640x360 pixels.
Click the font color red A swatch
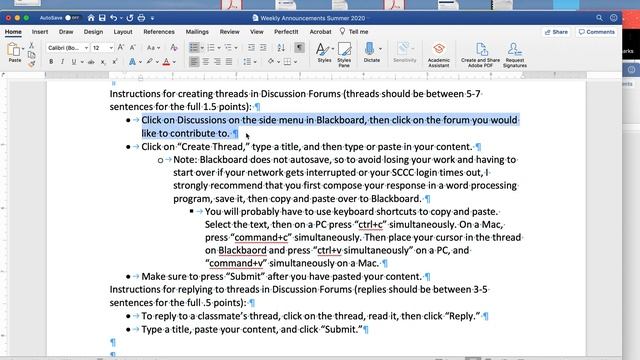pyautogui.click(x=166, y=62)
